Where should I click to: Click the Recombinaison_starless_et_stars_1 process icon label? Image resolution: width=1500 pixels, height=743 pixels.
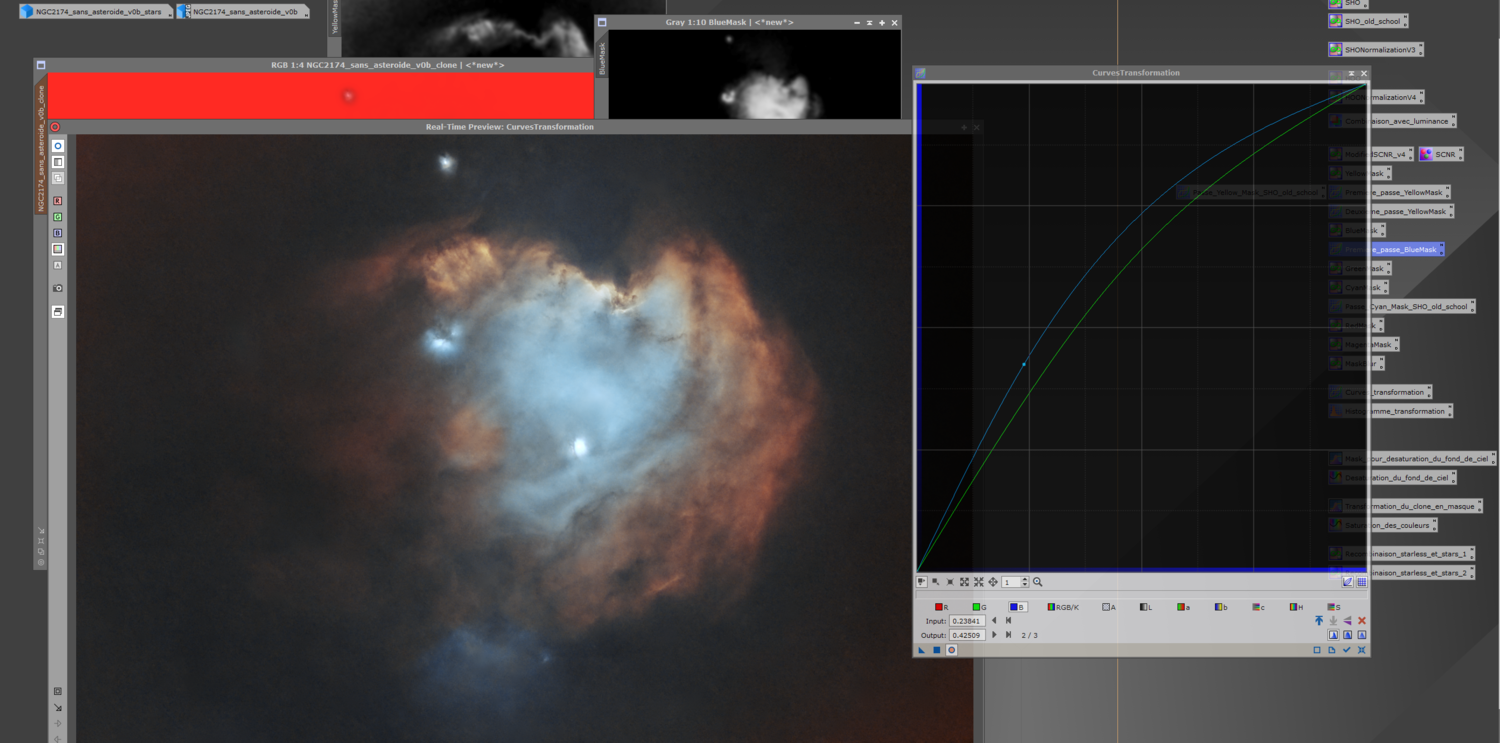1406,554
